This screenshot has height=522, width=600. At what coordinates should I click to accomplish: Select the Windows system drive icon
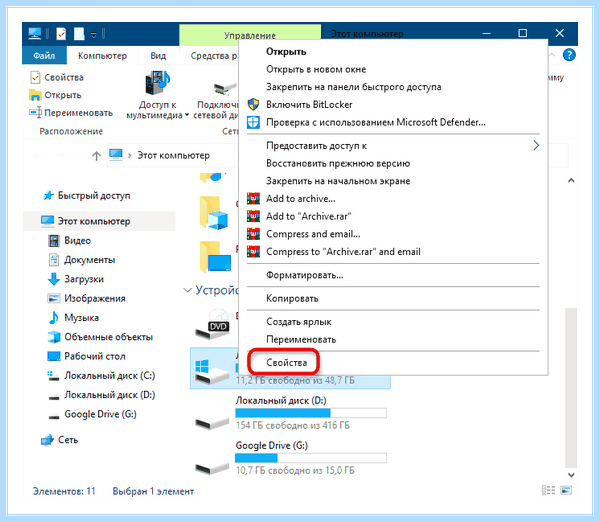212,371
